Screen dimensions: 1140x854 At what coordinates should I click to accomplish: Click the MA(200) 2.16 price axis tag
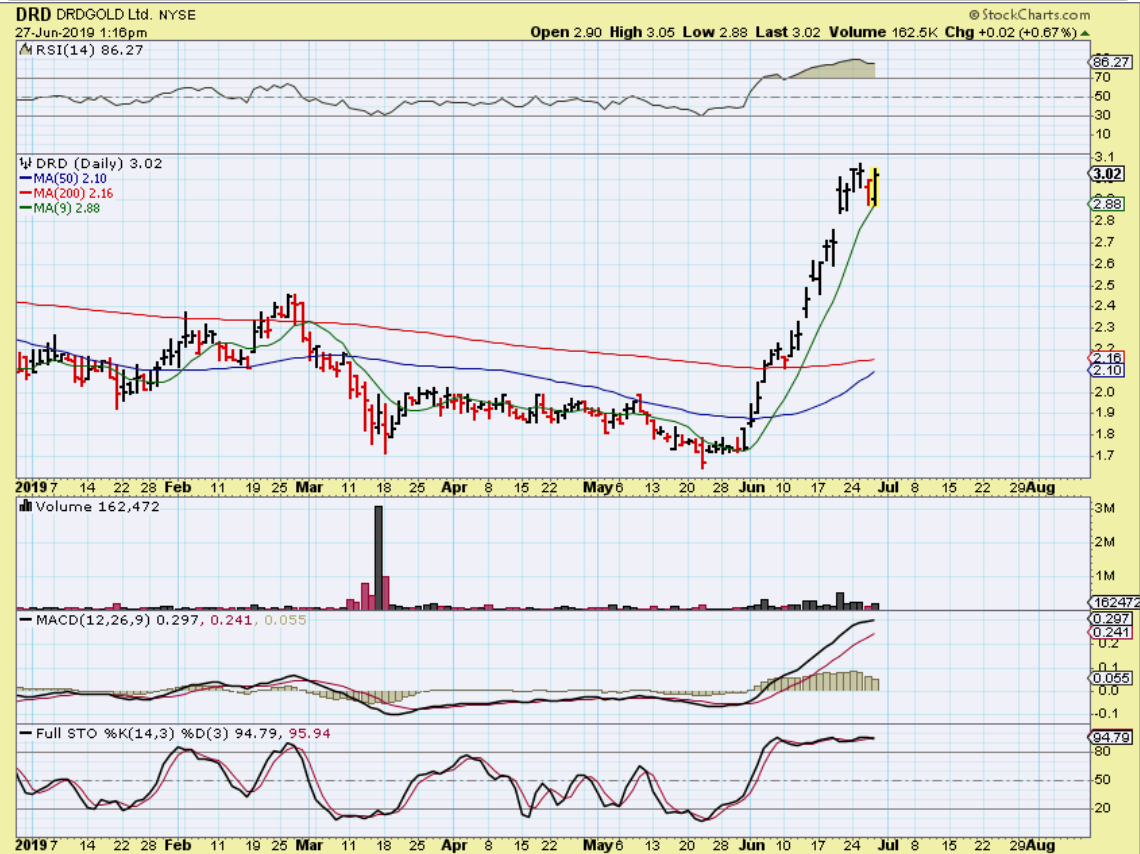pyautogui.click(x=1106, y=358)
